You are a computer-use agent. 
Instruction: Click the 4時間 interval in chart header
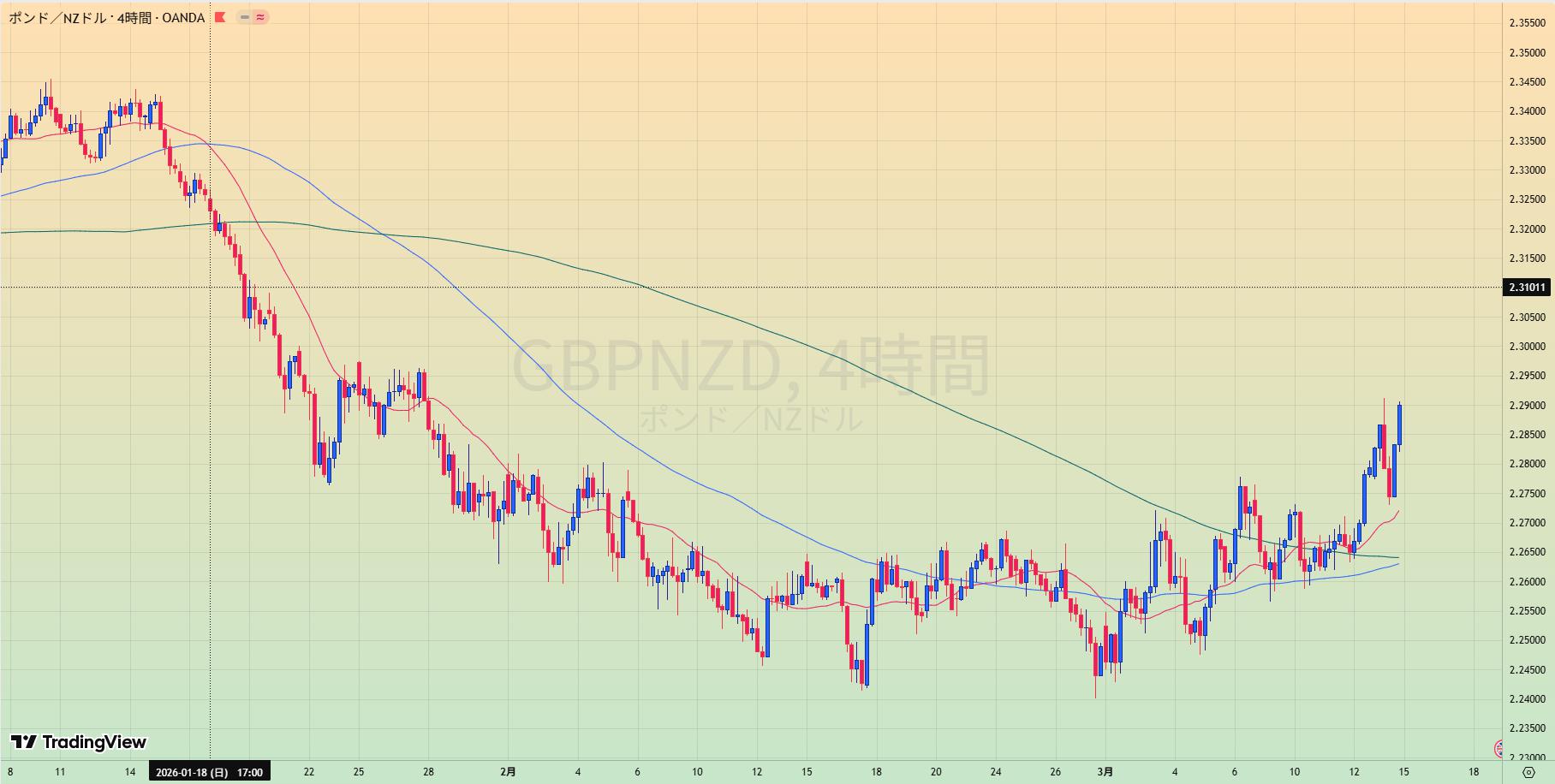coord(134,17)
